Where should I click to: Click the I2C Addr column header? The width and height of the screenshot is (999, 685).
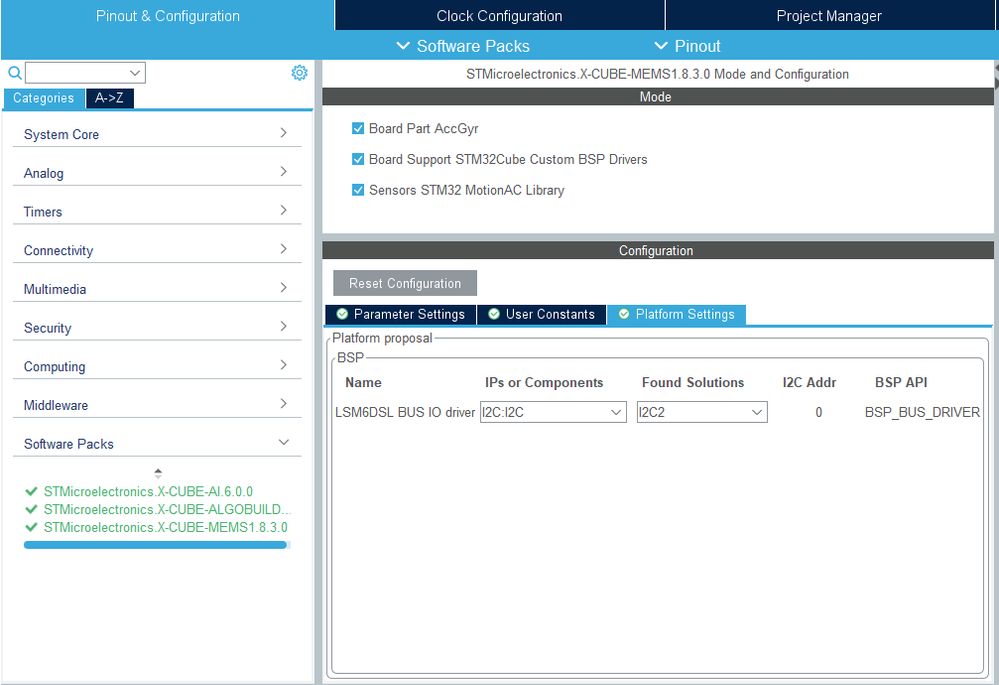click(x=809, y=382)
